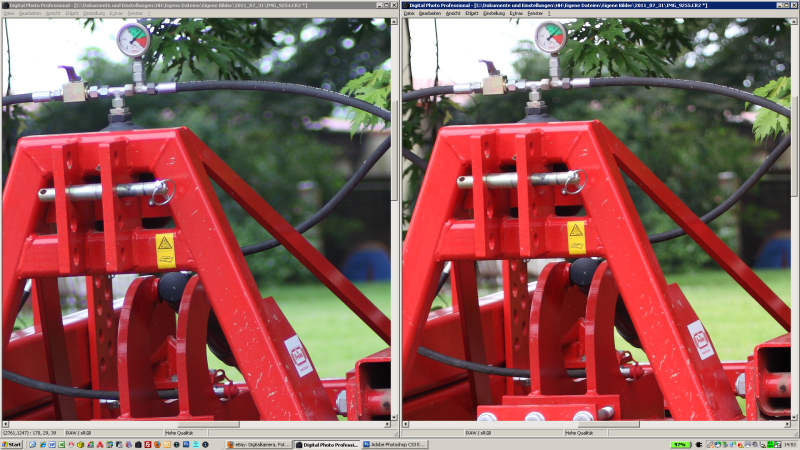Open the ? help menu in the right window
This screenshot has width=800, height=450.
tap(549, 13)
